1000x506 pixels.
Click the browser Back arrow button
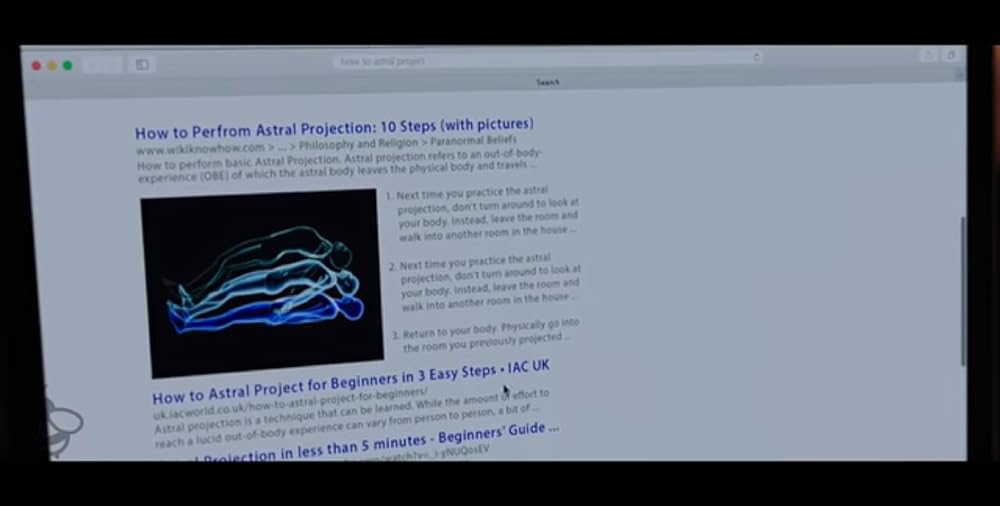(x=91, y=65)
